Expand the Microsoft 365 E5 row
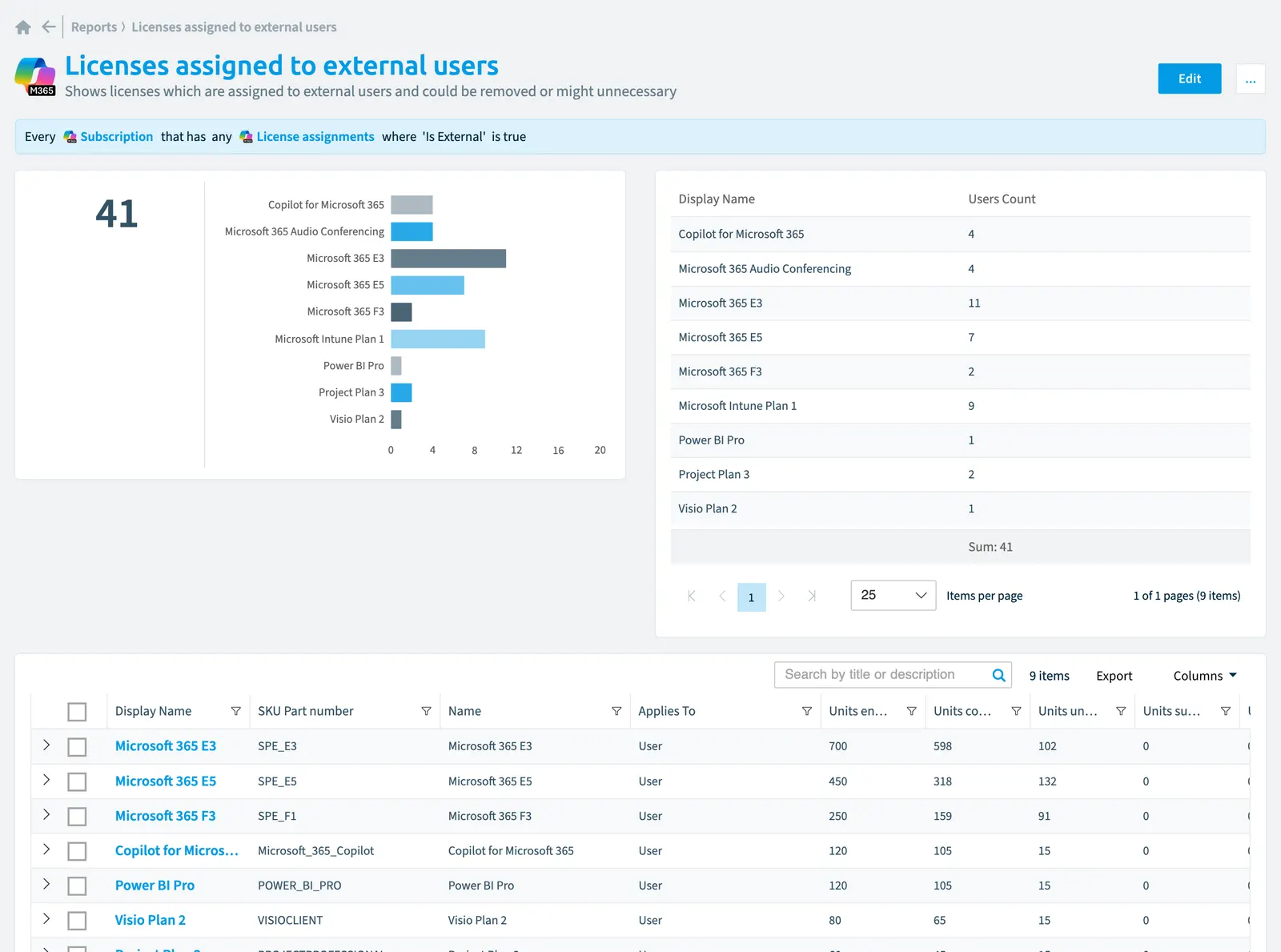Image resolution: width=1281 pixels, height=952 pixels. click(46, 780)
